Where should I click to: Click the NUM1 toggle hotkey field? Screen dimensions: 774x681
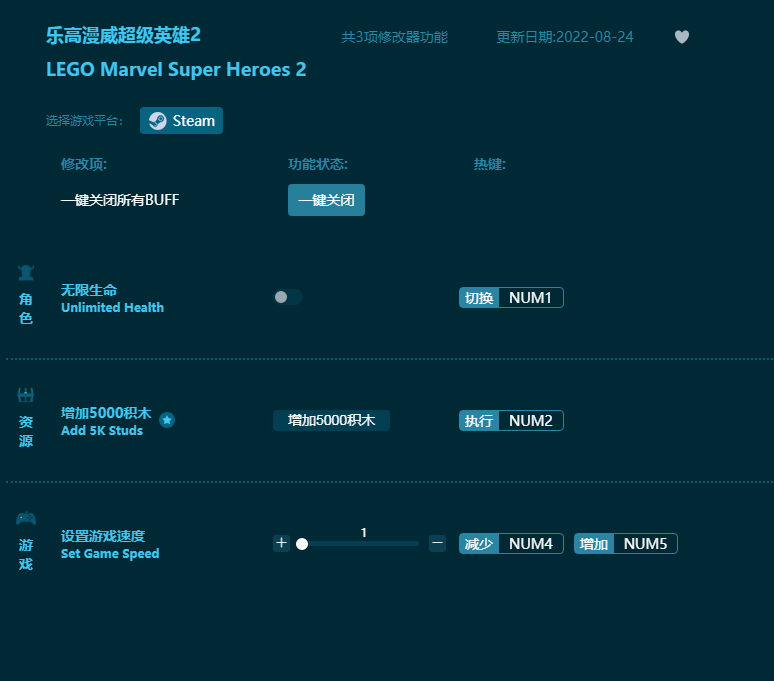531,298
